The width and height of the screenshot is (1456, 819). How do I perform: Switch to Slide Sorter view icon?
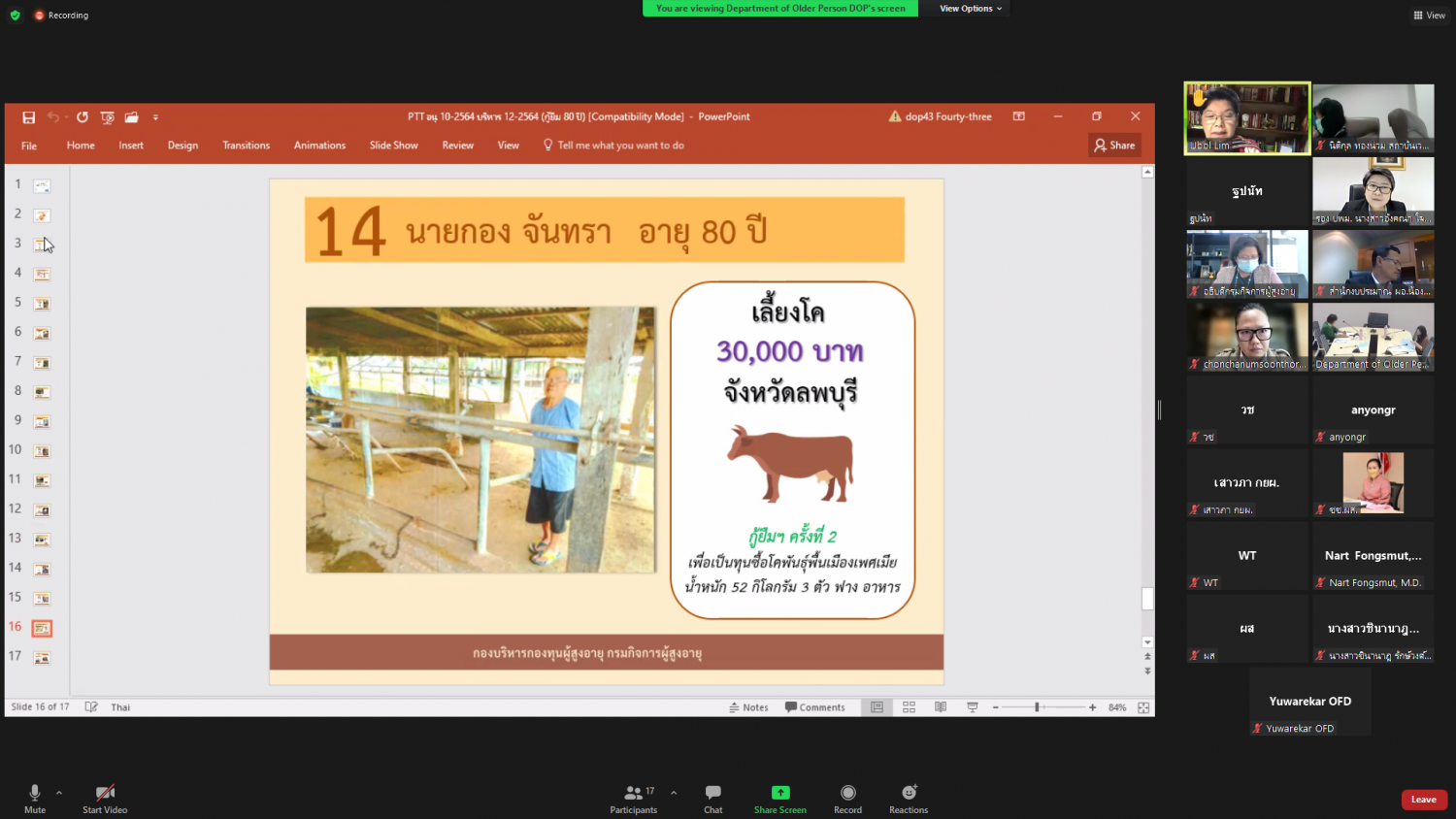click(910, 707)
